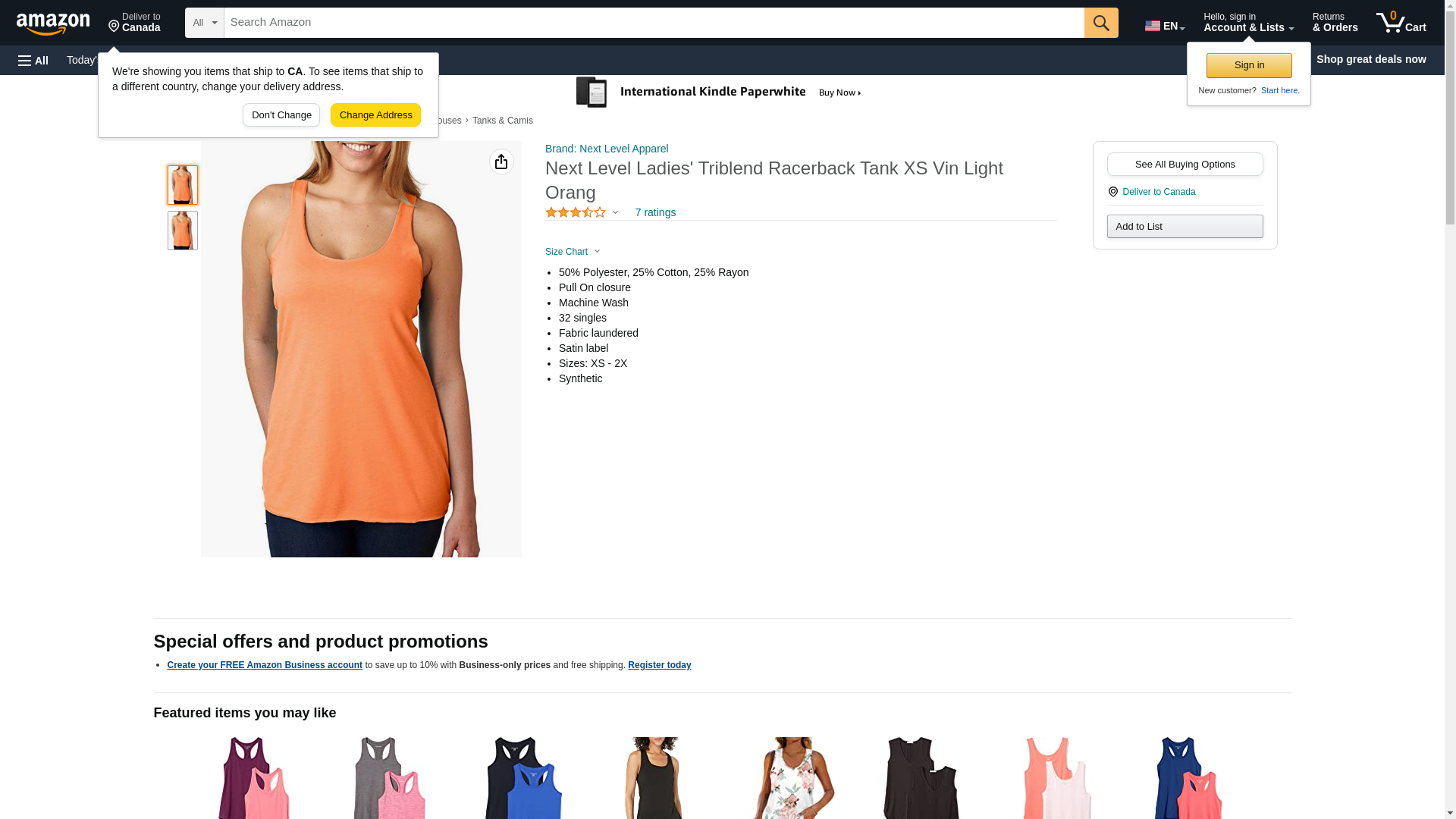Click See All Buying Options
Image resolution: width=1456 pixels, height=819 pixels.
1185,165
